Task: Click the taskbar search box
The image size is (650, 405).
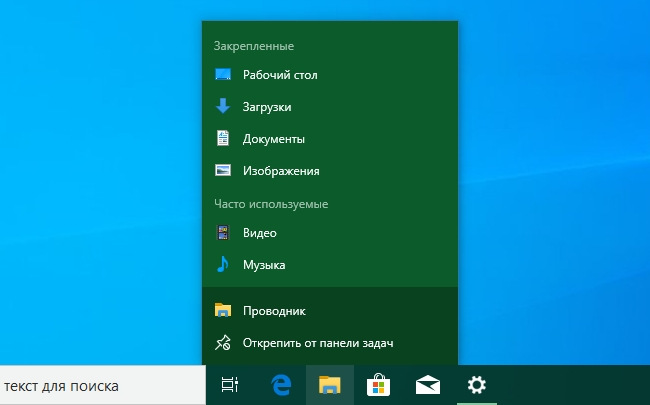Action: (103, 386)
